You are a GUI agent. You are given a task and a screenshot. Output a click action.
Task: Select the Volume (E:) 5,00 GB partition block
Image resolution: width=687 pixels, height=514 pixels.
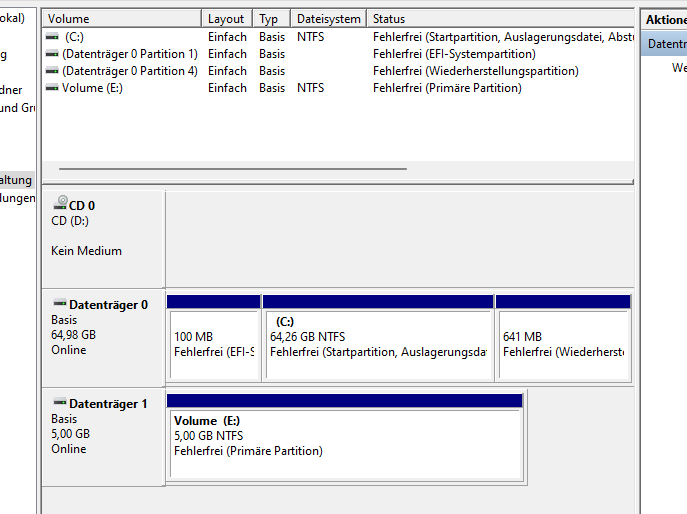point(344,440)
